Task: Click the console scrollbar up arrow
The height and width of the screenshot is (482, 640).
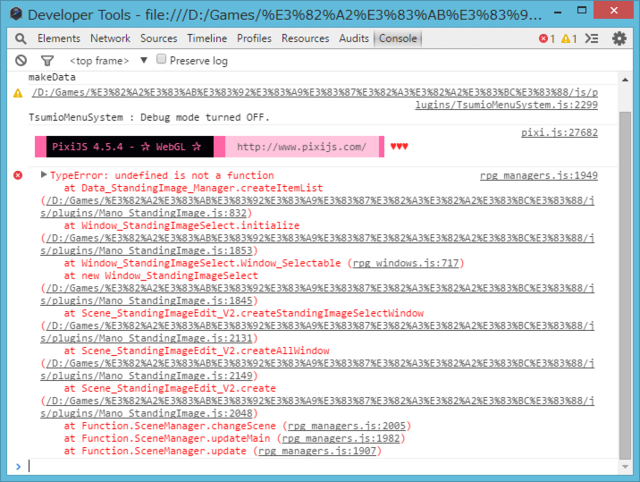Action: click(x=625, y=80)
